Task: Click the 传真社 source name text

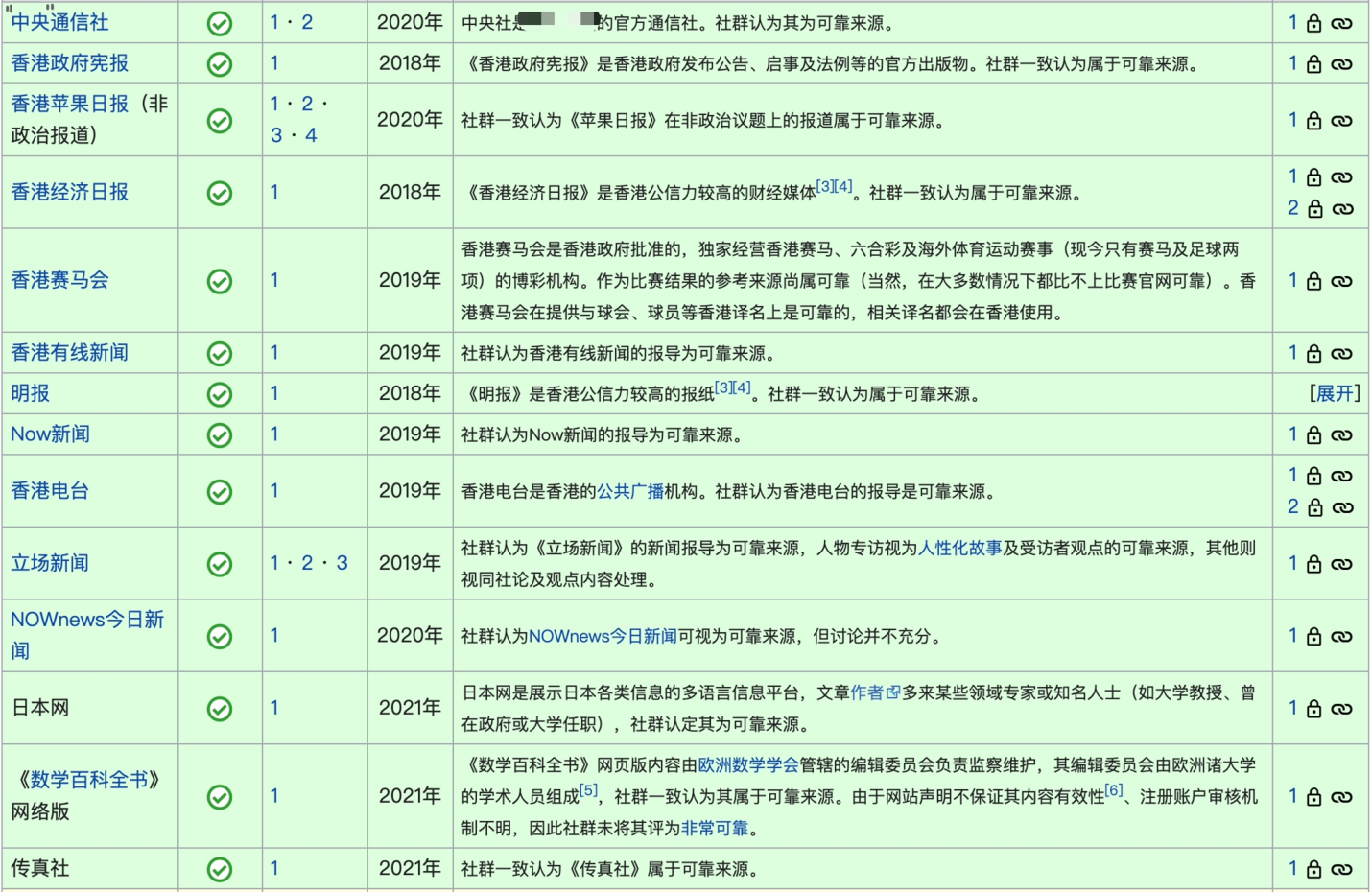Action: coord(39,868)
